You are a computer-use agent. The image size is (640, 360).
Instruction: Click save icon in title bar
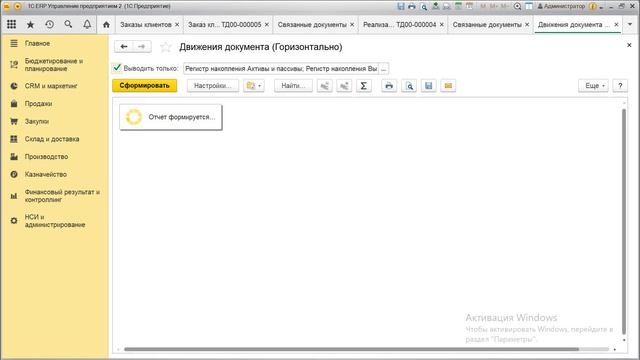[401, 6]
